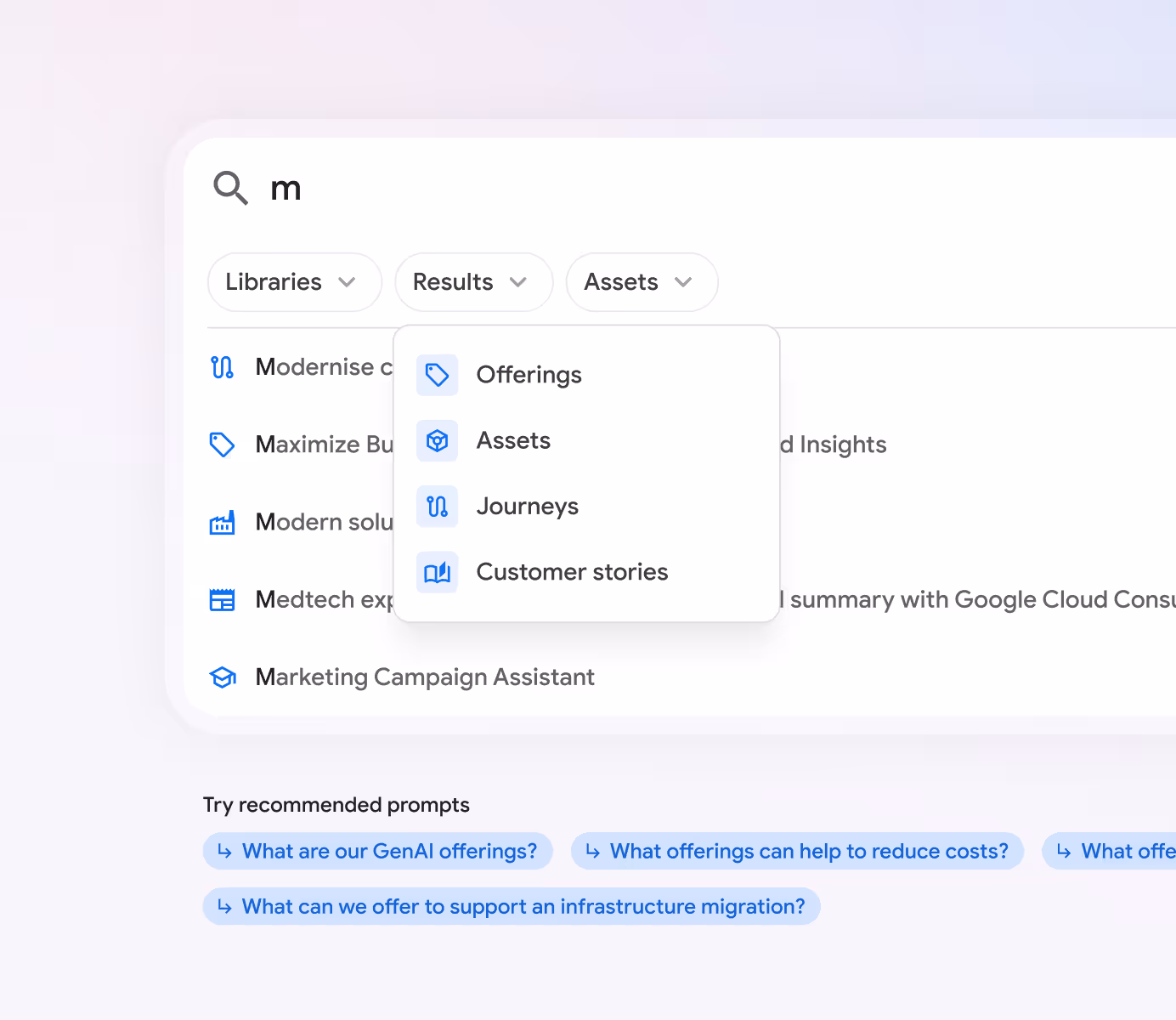
Task: Open the Results filter dropdown
Action: (x=473, y=282)
